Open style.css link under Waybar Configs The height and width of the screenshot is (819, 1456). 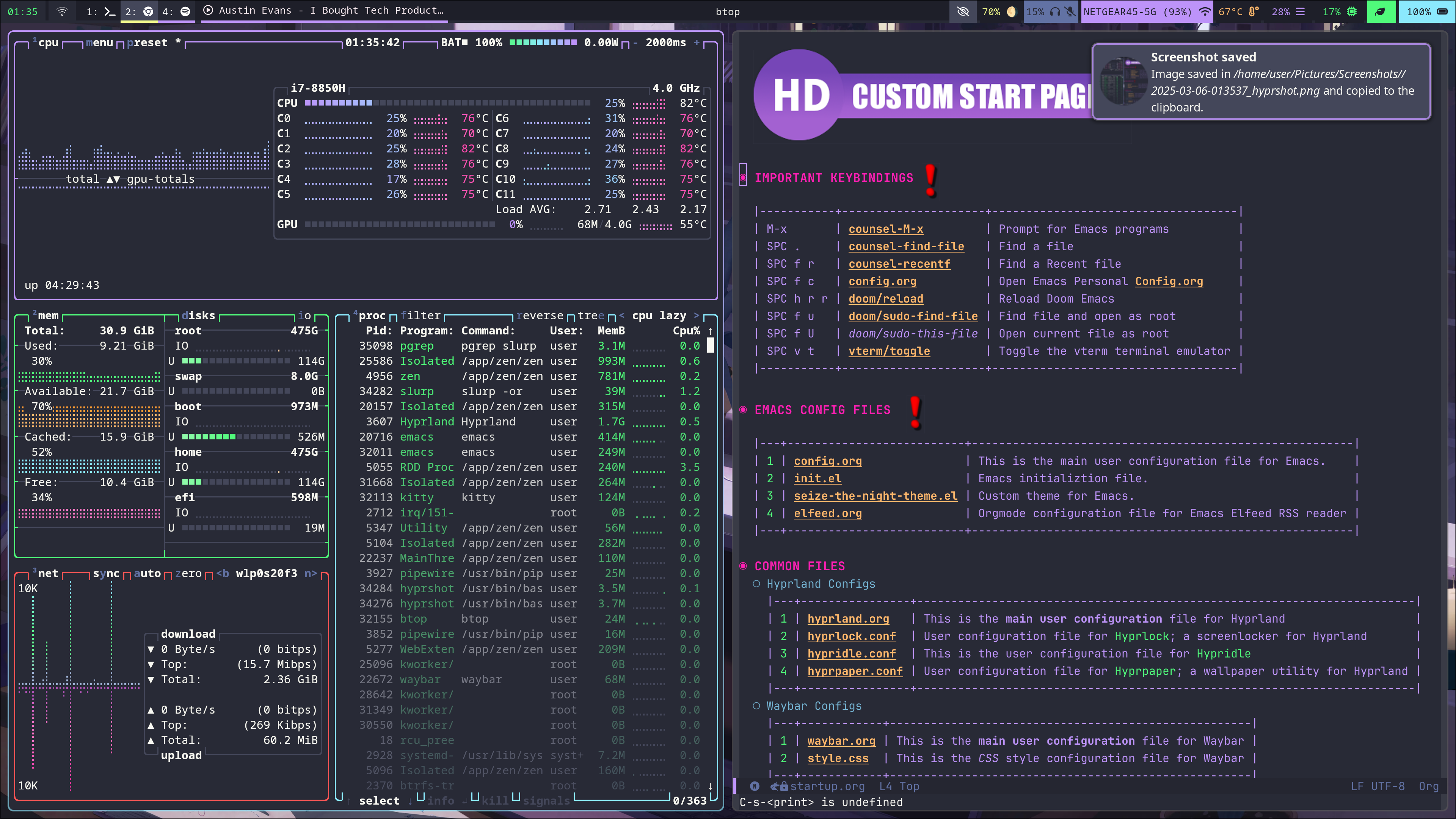[x=838, y=758]
